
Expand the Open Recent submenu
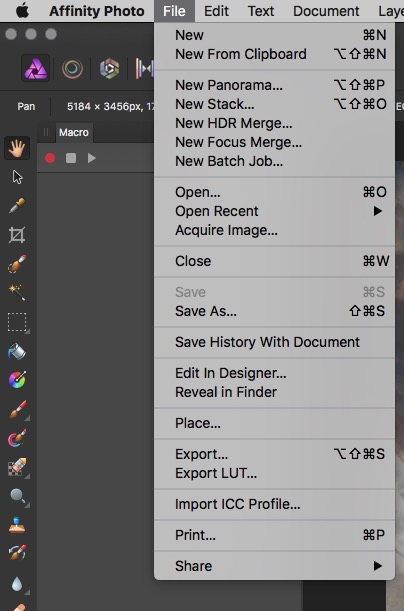pyautogui.click(x=274, y=211)
